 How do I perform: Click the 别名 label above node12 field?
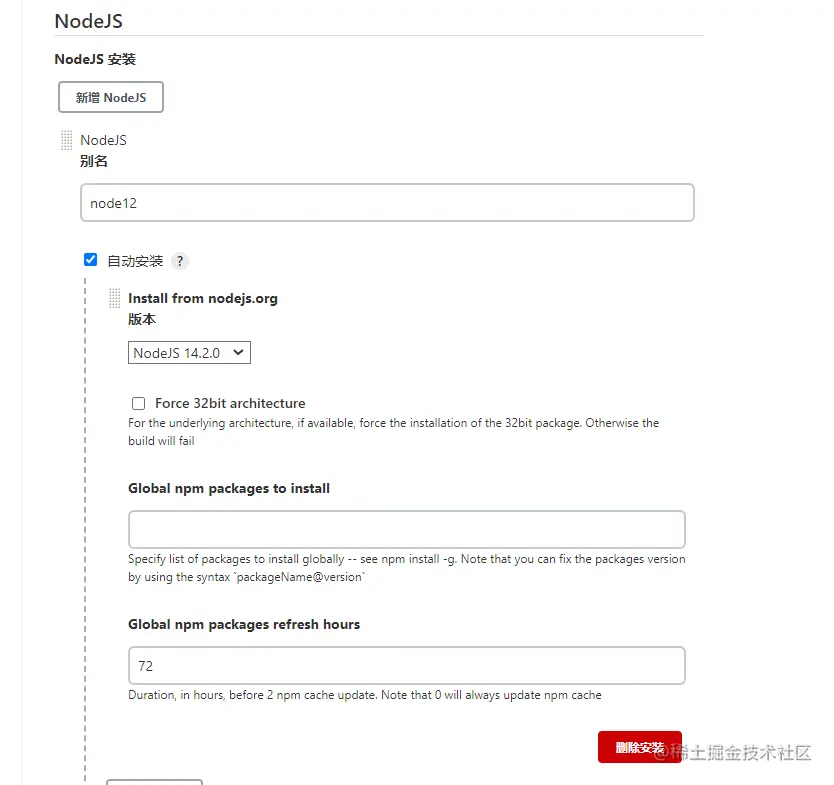pyautogui.click(x=94, y=161)
